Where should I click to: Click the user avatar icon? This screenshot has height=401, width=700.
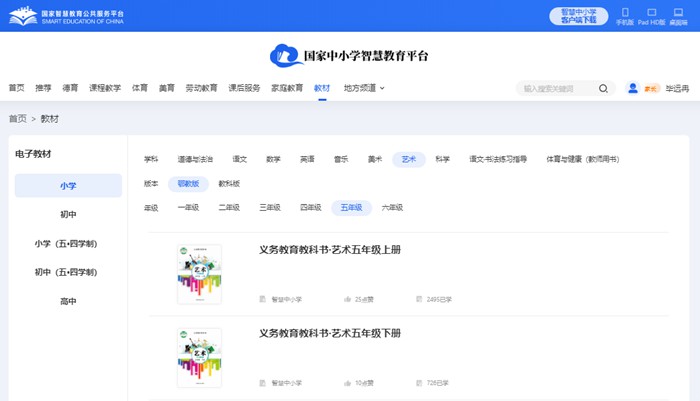[633, 88]
